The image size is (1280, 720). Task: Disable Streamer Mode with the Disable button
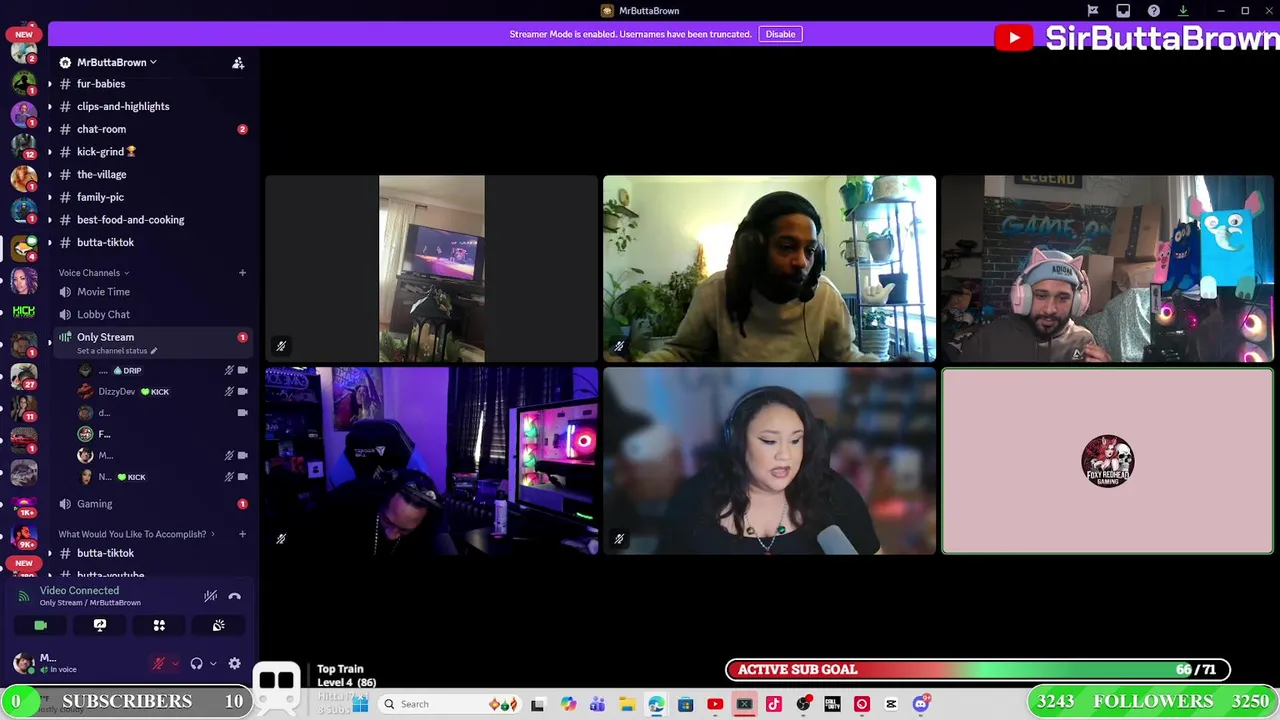[780, 34]
